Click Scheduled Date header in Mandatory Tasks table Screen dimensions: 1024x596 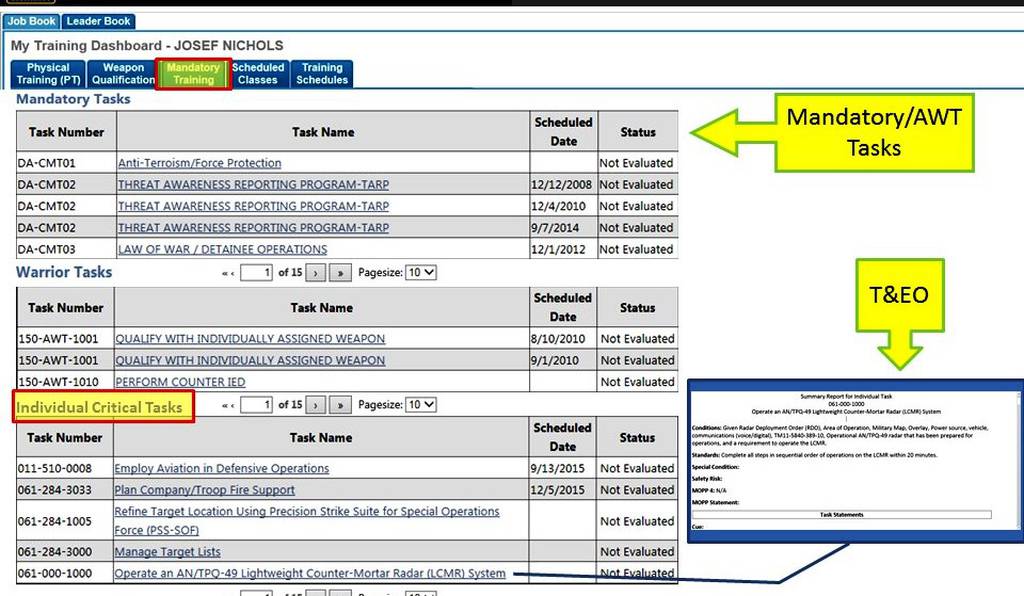click(x=563, y=132)
